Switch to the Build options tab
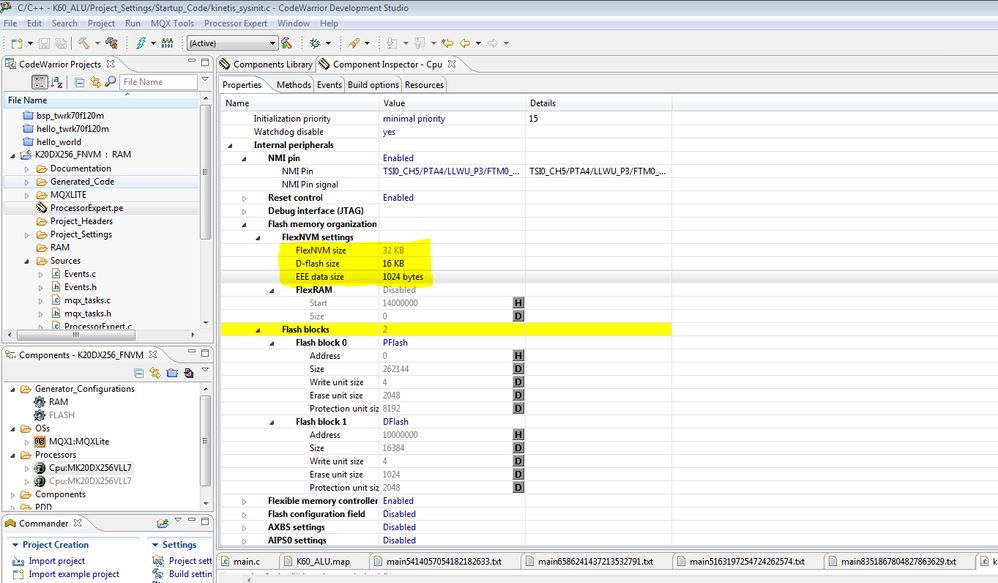Viewport: 998px width, 583px height. (x=373, y=85)
